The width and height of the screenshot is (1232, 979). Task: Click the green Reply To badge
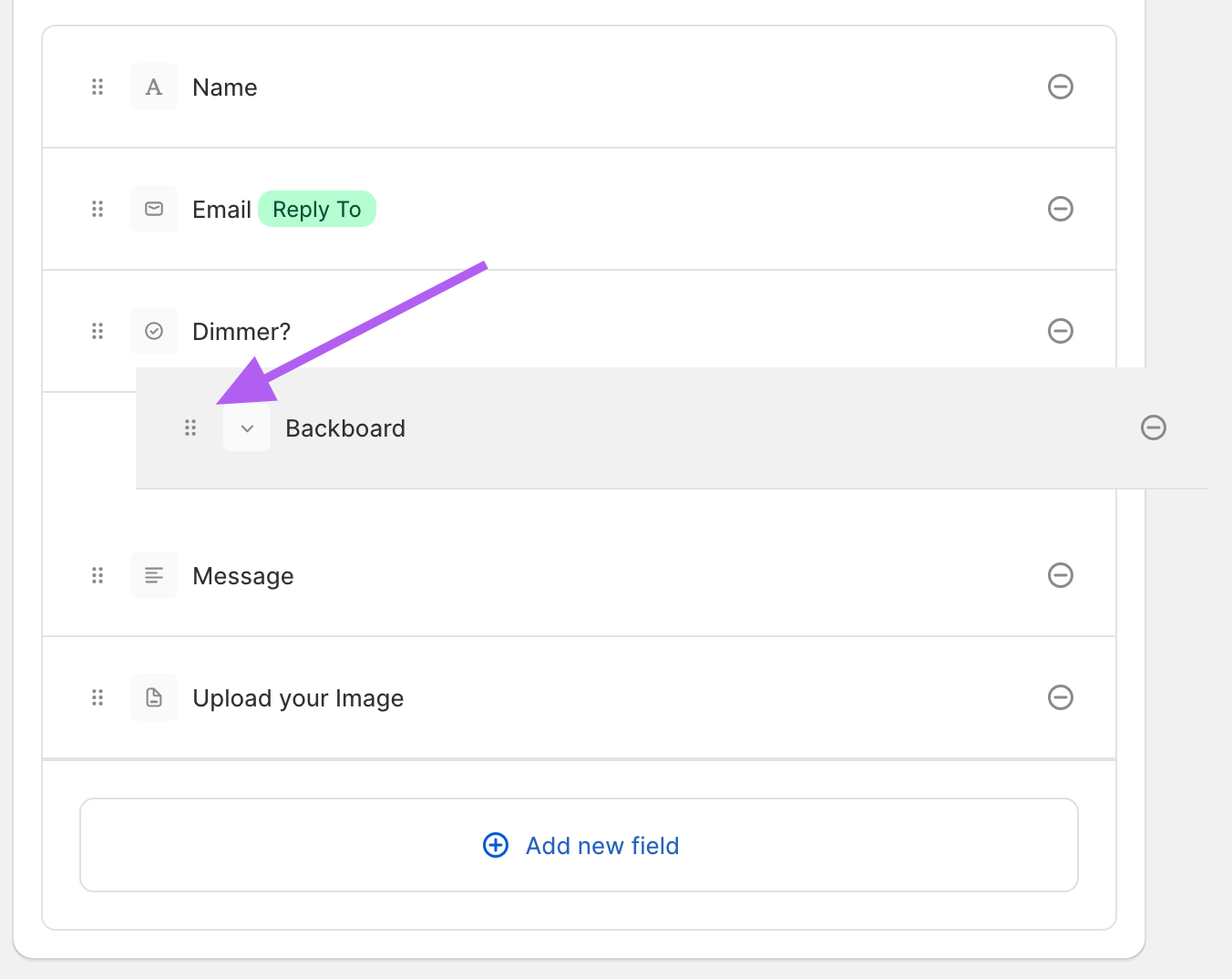[x=317, y=210]
